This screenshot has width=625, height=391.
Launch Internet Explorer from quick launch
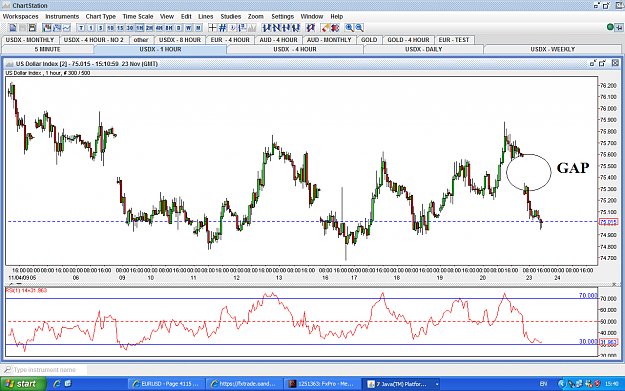(x=57, y=383)
